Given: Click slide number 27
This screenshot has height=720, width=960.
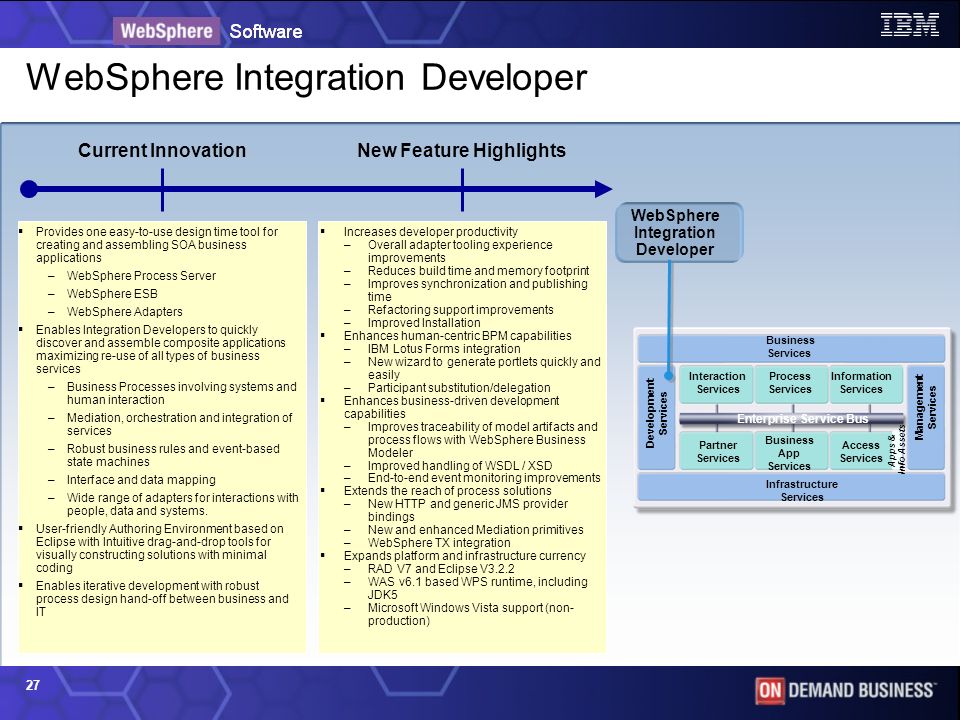Looking at the screenshot, I should [x=32, y=685].
